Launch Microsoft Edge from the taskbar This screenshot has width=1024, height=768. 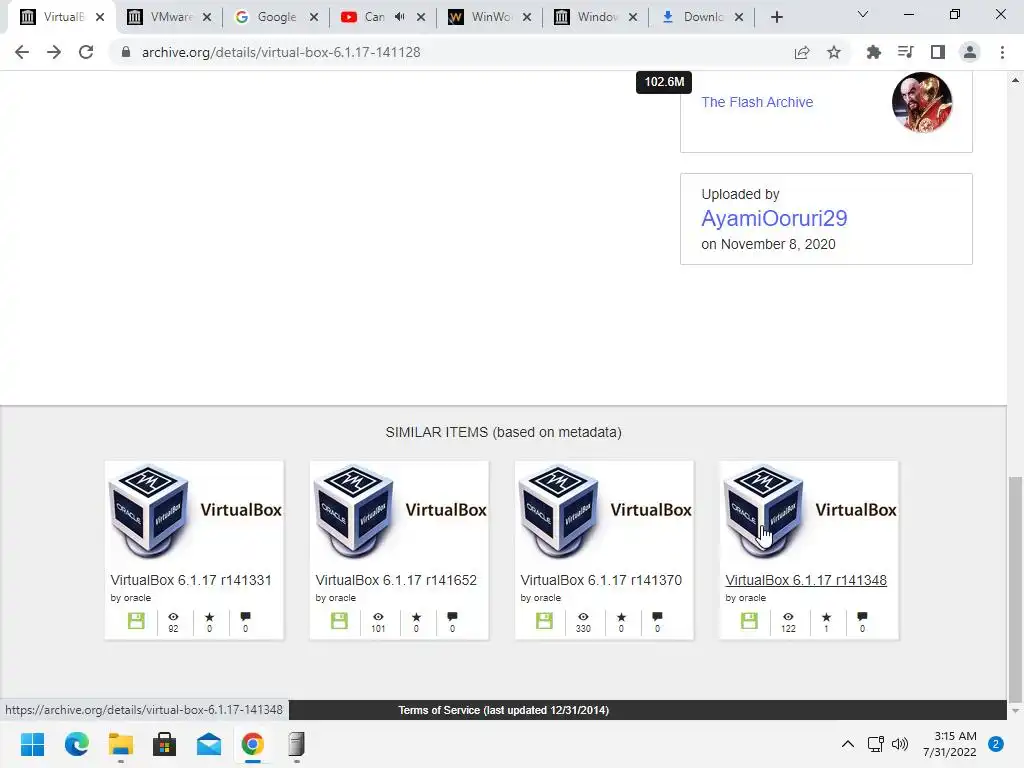tap(76, 744)
